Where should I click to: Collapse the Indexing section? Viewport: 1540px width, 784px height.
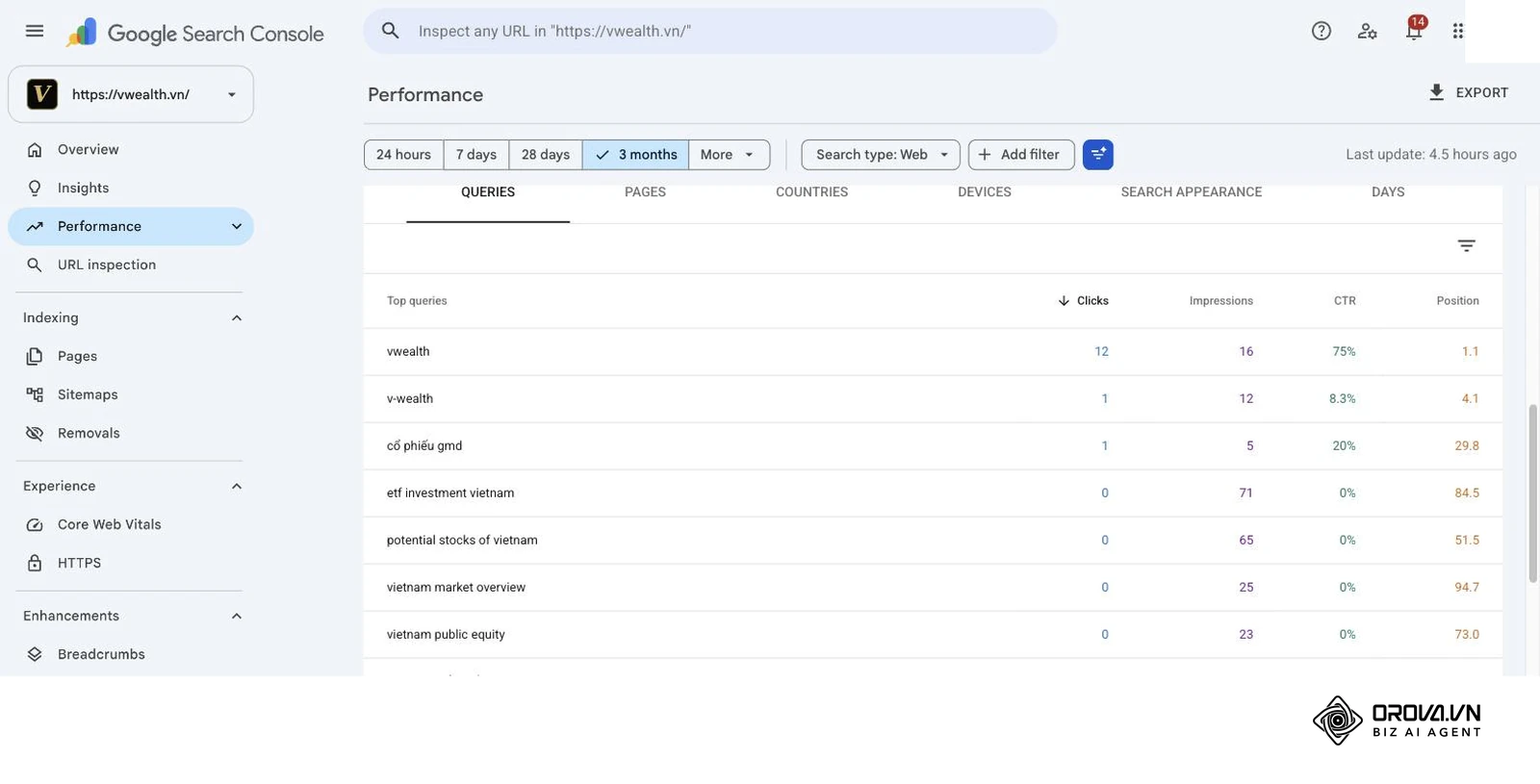237,318
